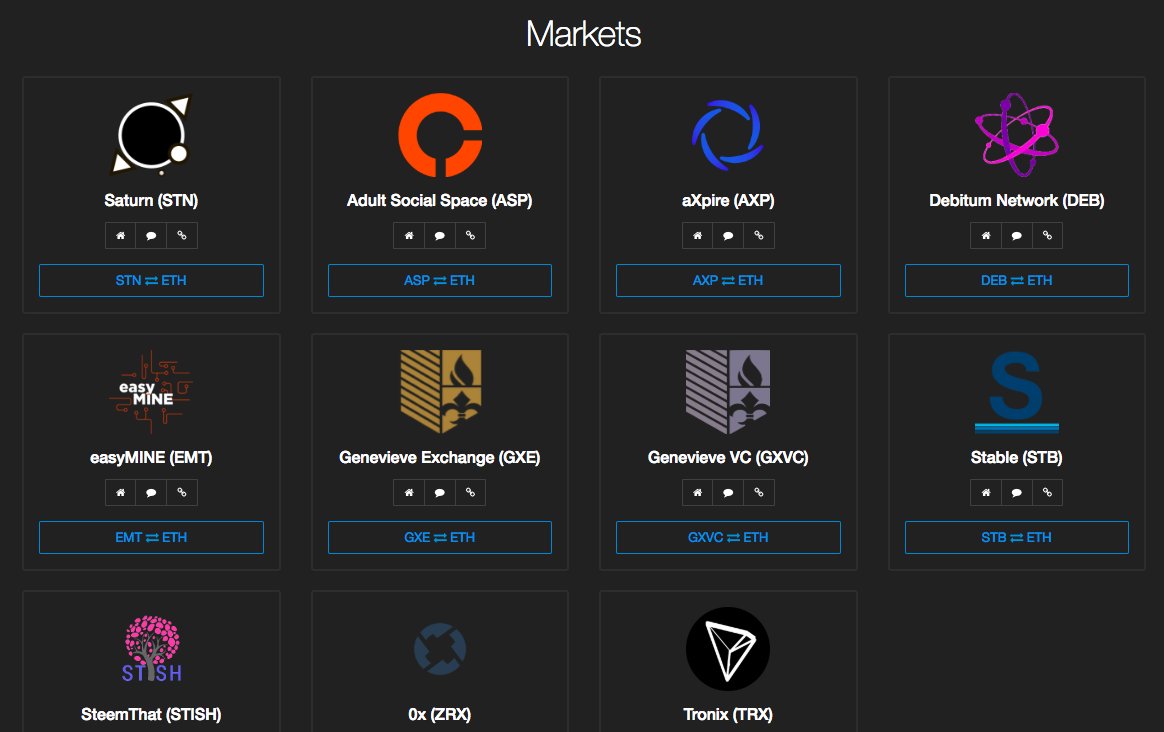
Task: Click the Adult Social Space (ASP) title
Action: click(x=439, y=200)
